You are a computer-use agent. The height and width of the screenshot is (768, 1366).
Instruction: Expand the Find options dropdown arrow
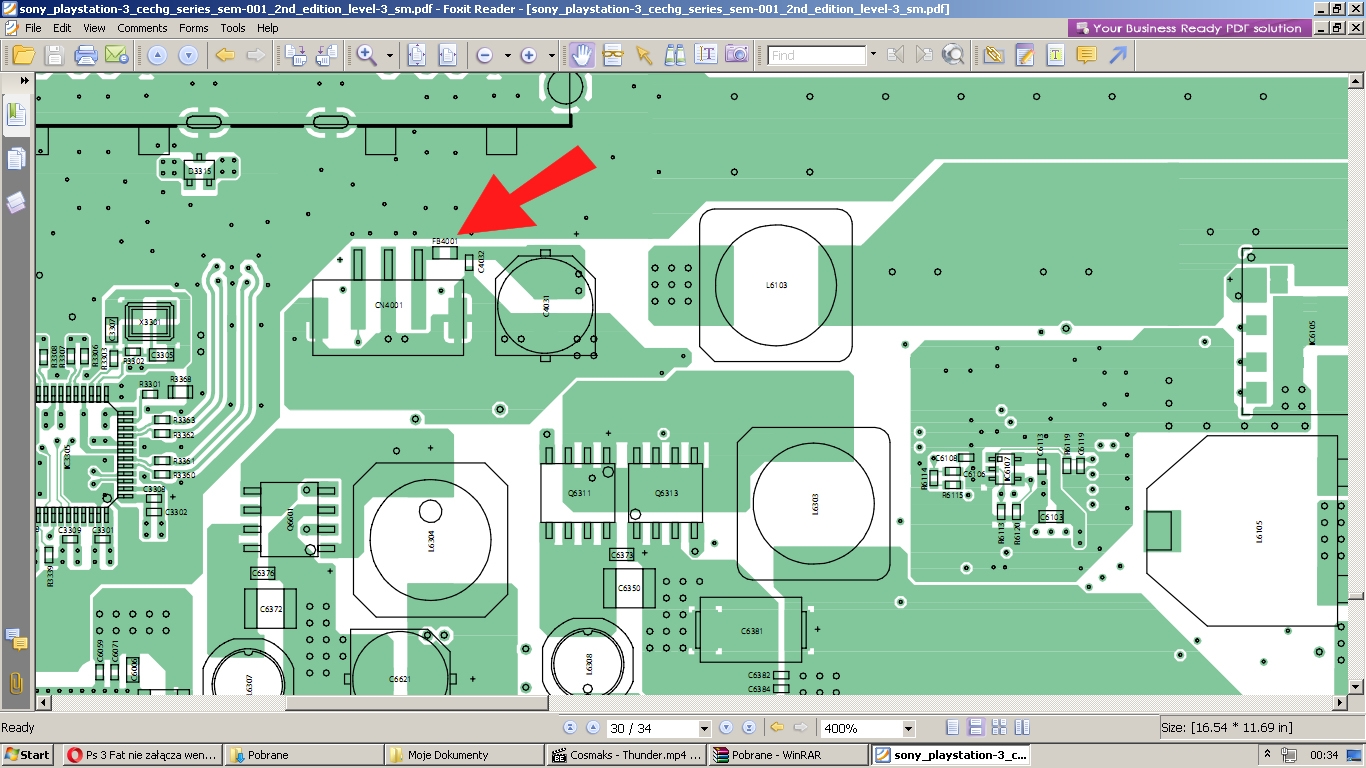click(x=873, y=55)
